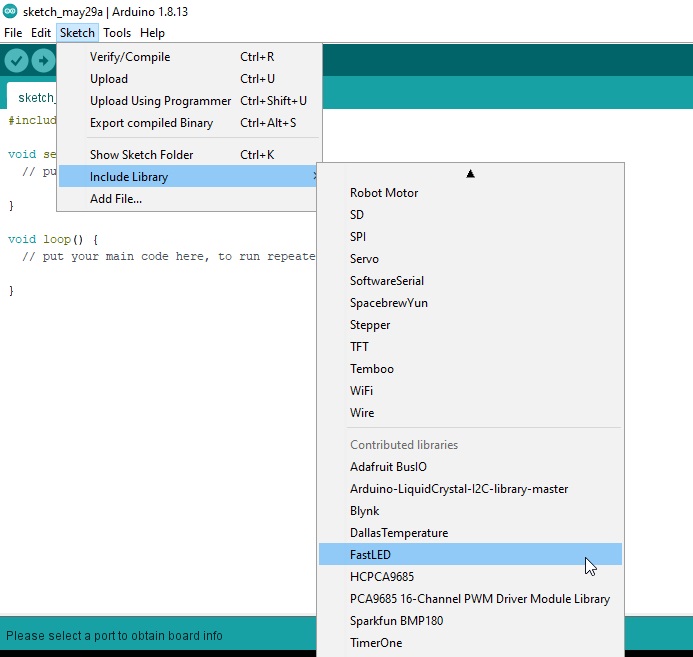This screenshot has width=693, height=657.
Task: Include the Sparkfun BMP180 library
Action: 470,621
